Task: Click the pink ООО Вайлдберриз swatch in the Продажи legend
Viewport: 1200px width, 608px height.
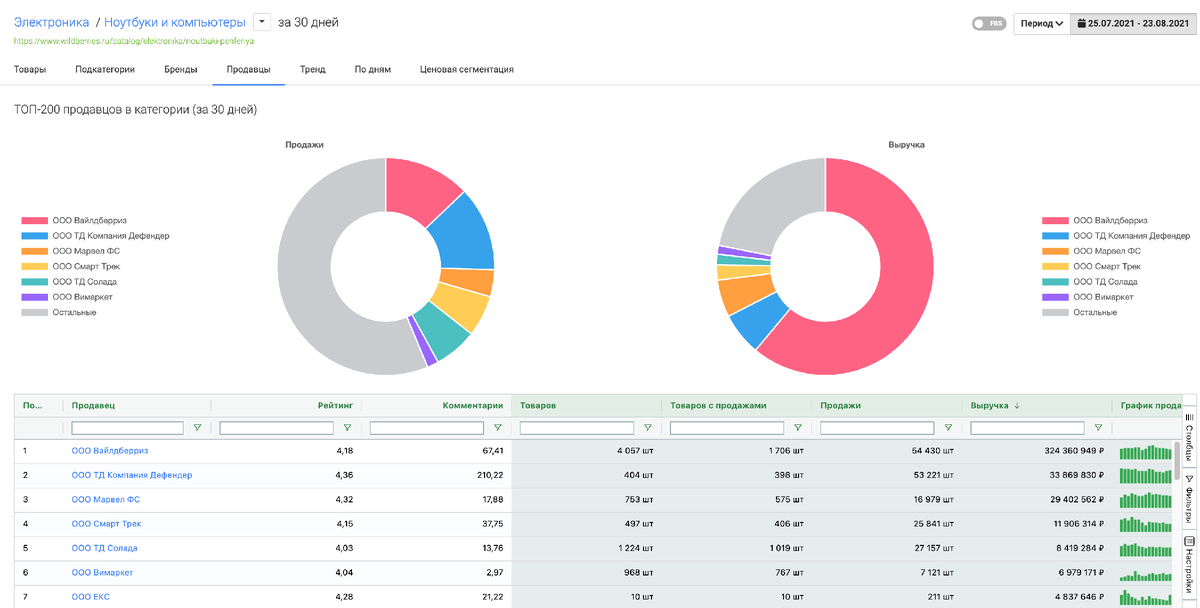Action: pyautogui.click(x=35, y=220)
